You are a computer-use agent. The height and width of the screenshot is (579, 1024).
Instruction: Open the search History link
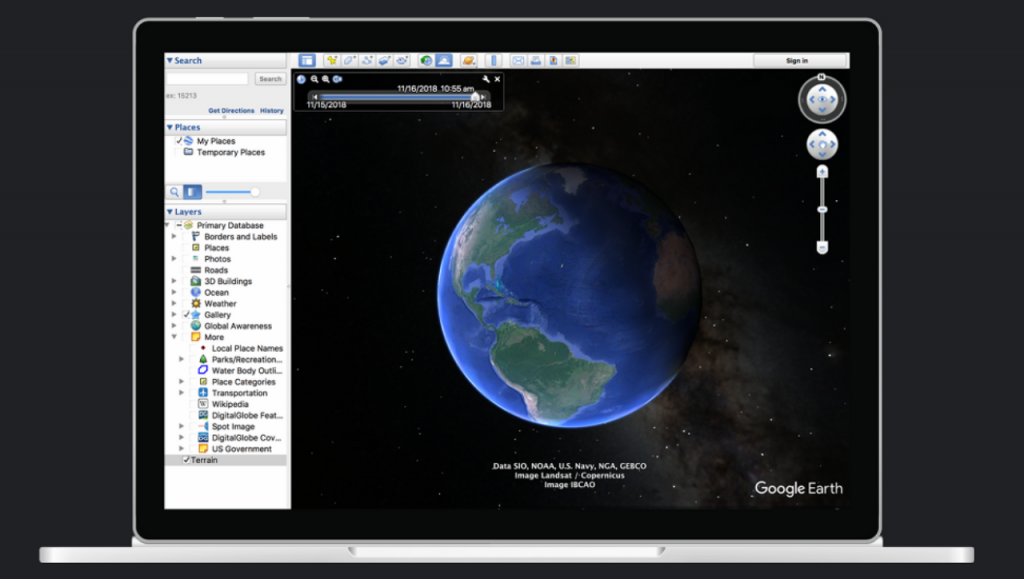272,111
